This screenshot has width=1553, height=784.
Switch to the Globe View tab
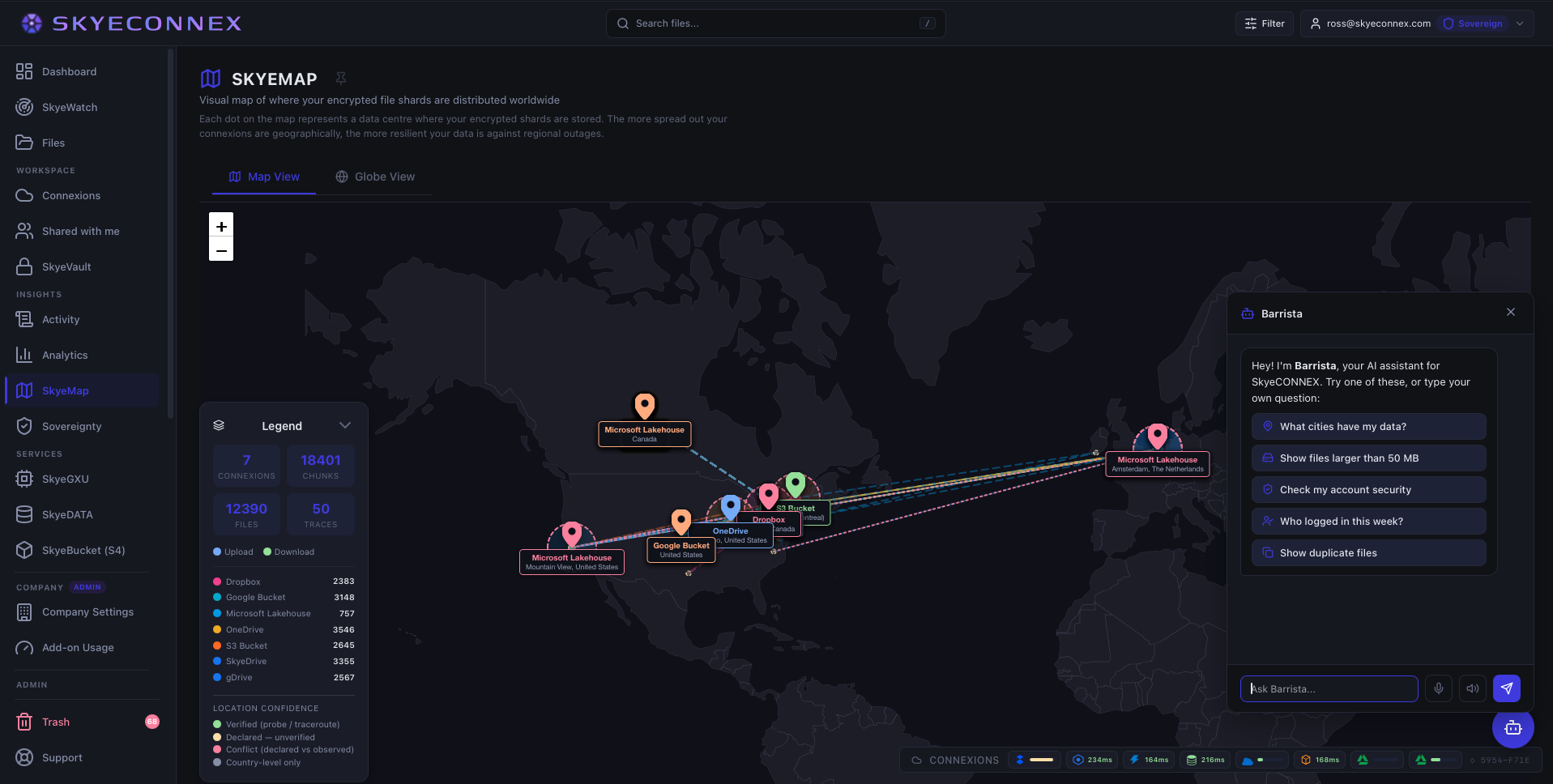[x=375, y=177]
